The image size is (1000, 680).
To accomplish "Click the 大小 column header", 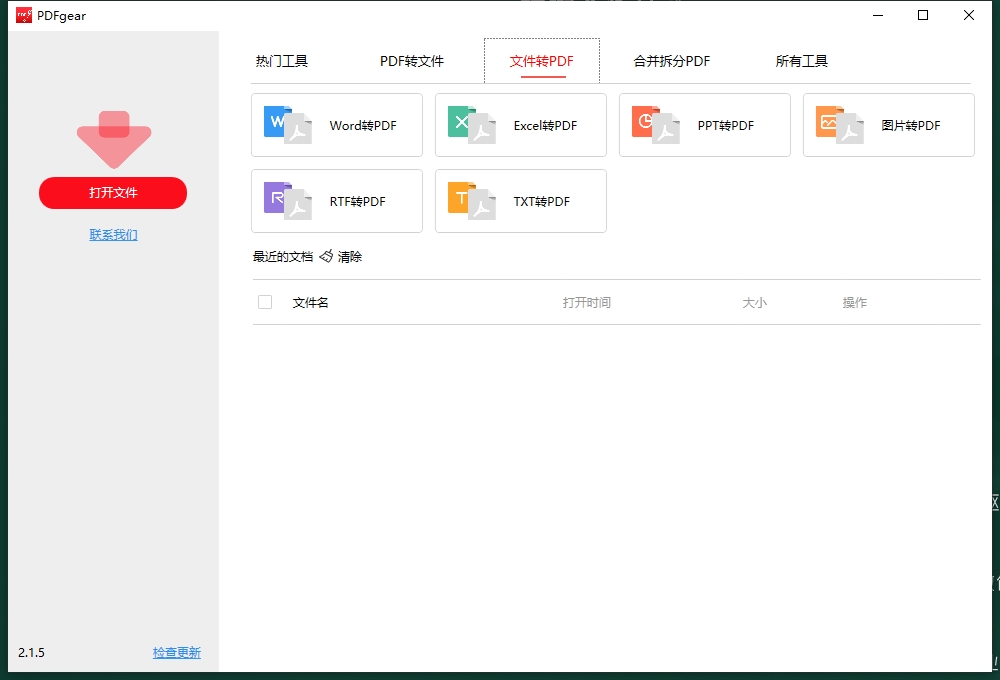I will [754, 302].
